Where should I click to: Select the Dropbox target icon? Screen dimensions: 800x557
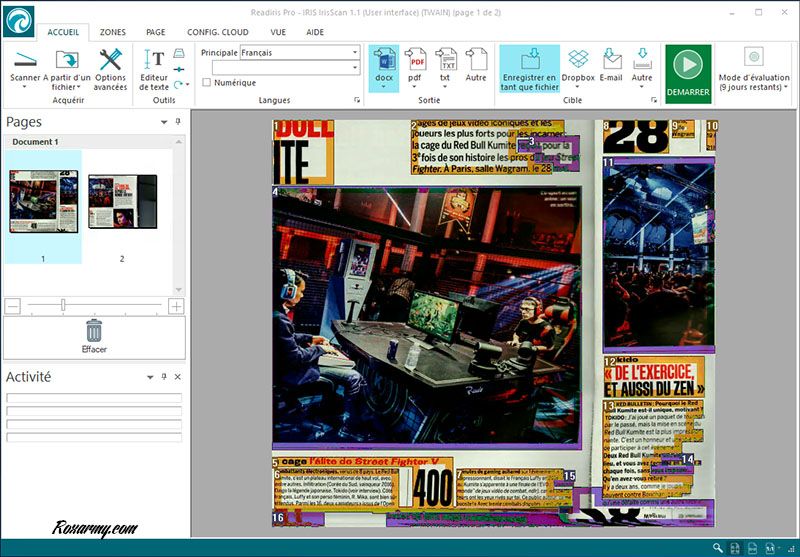click(x=578, y=60)
